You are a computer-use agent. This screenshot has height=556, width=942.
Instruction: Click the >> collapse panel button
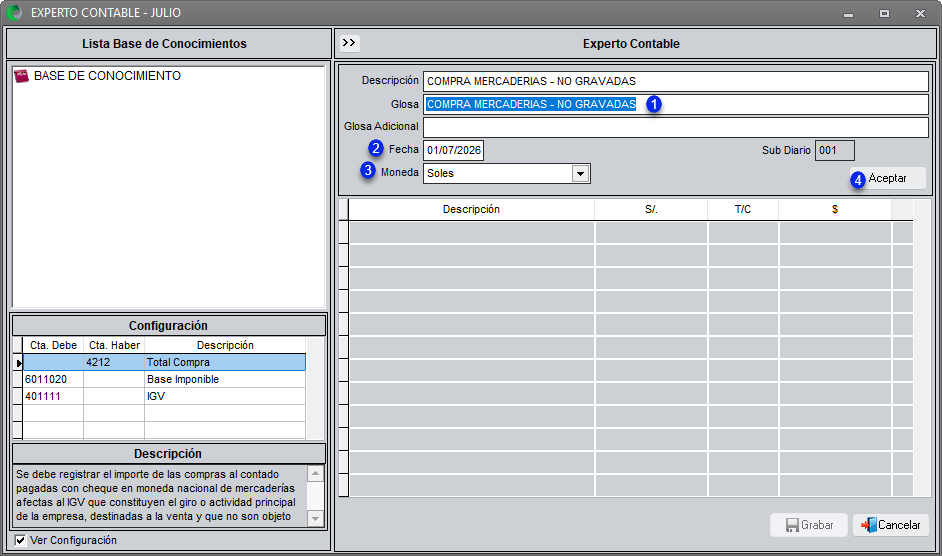[349, 43]
